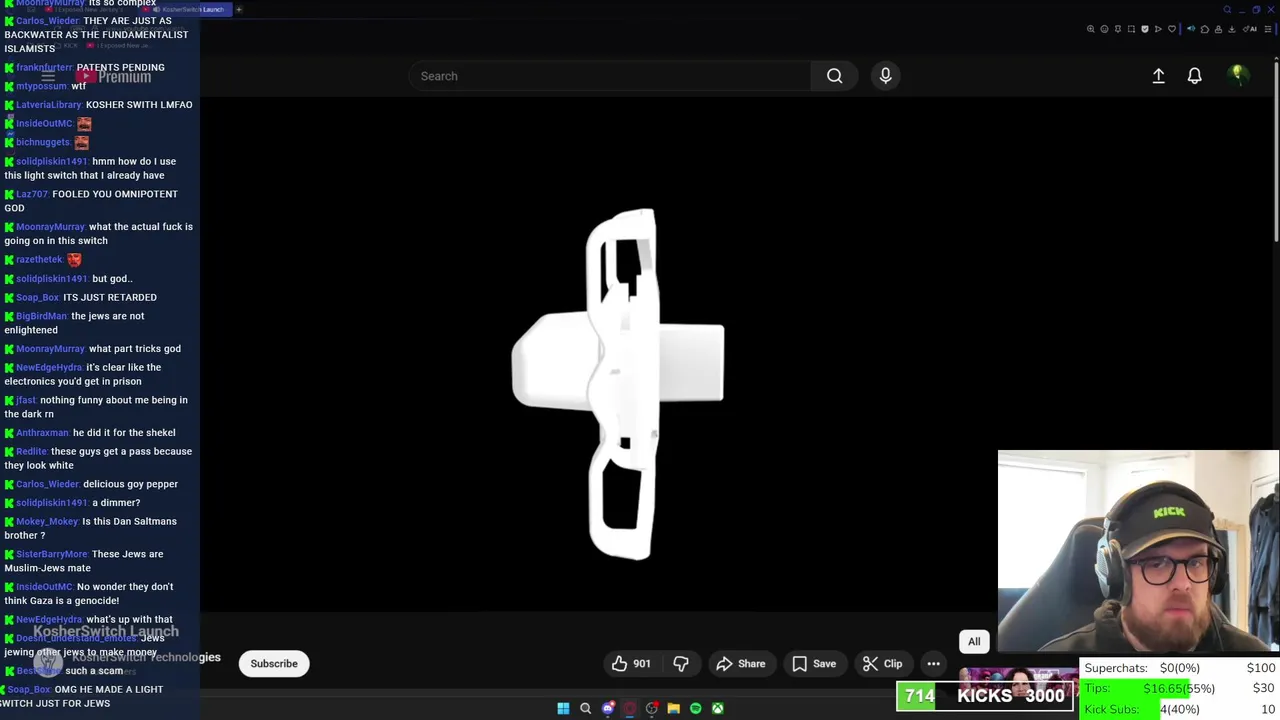The height and width of the screenshot is (720, 1280).
Task: Click chat username Anthraxman
Action: [x=42, y=433]
